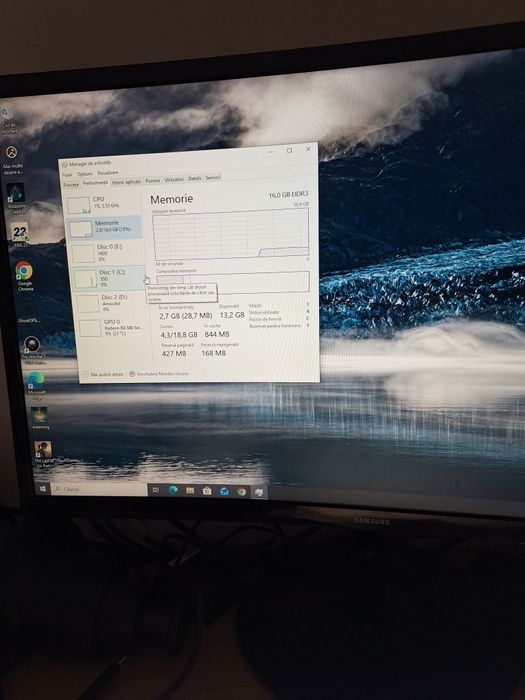This screenshot has height=700, width=525.
Task: Open the Vizualizare menu in Task Manager
Action: coord(108,173)
